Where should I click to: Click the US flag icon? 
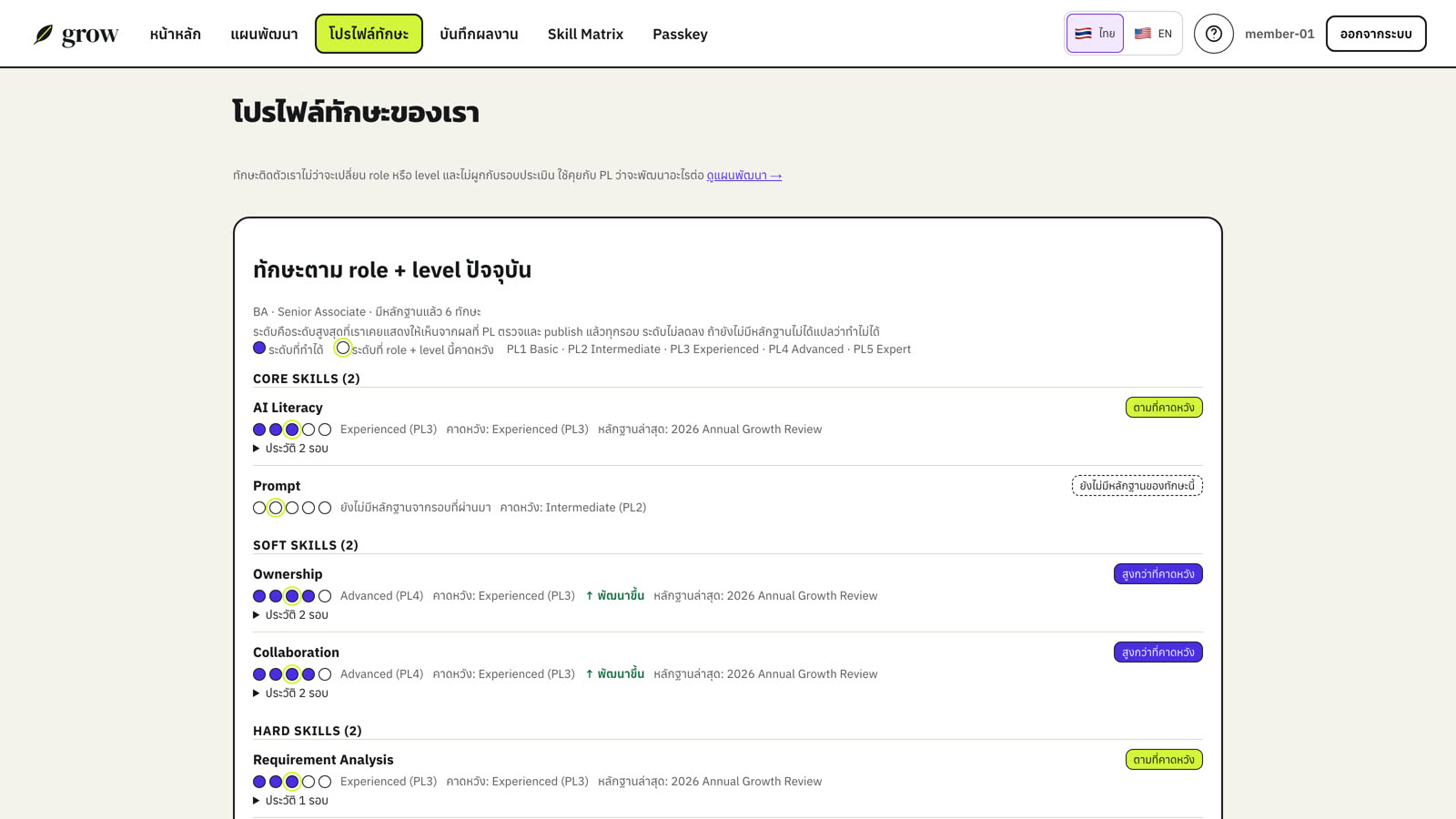point(1143,34)
